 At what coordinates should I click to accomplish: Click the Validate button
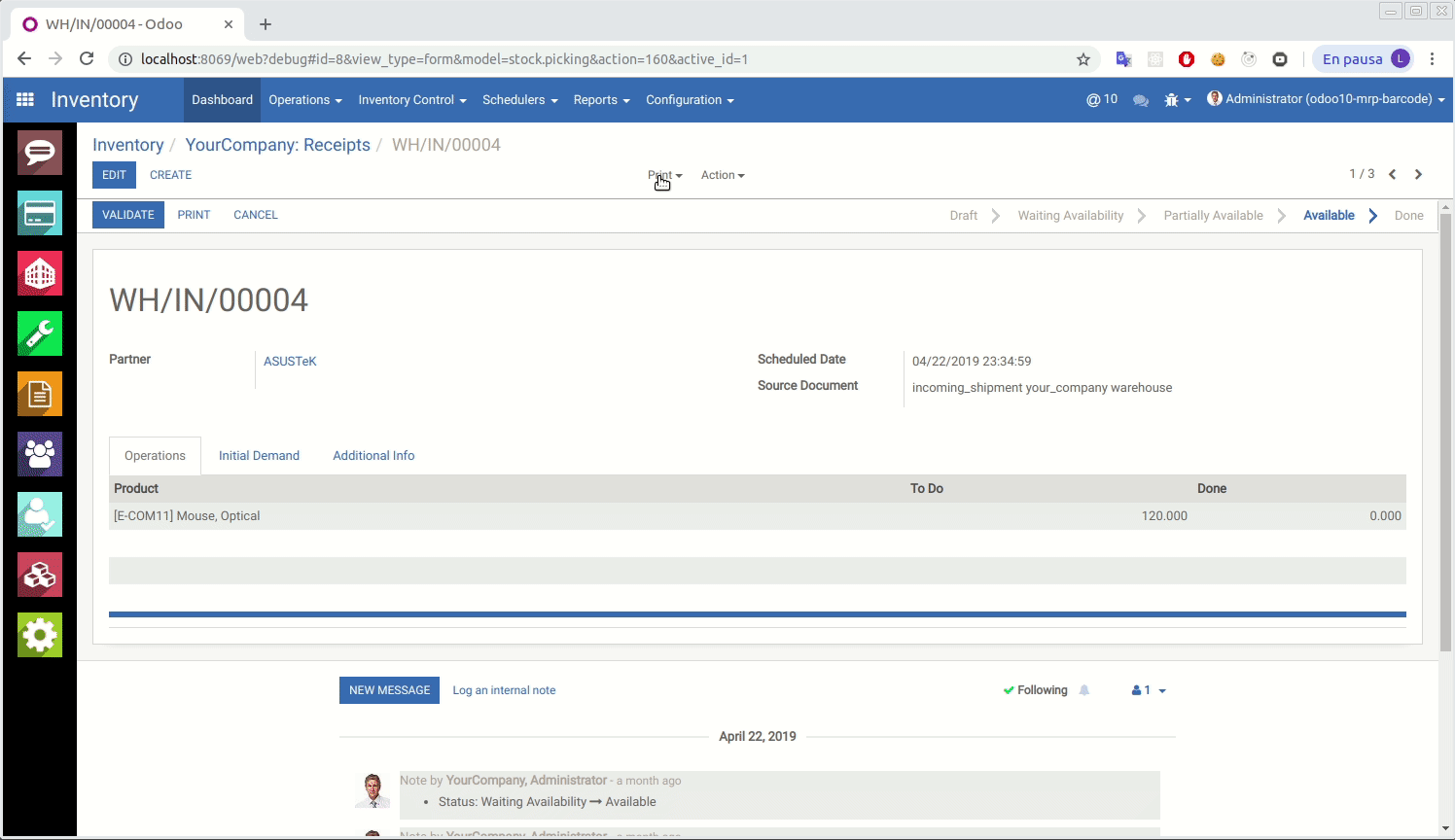[x=128, y=215]
